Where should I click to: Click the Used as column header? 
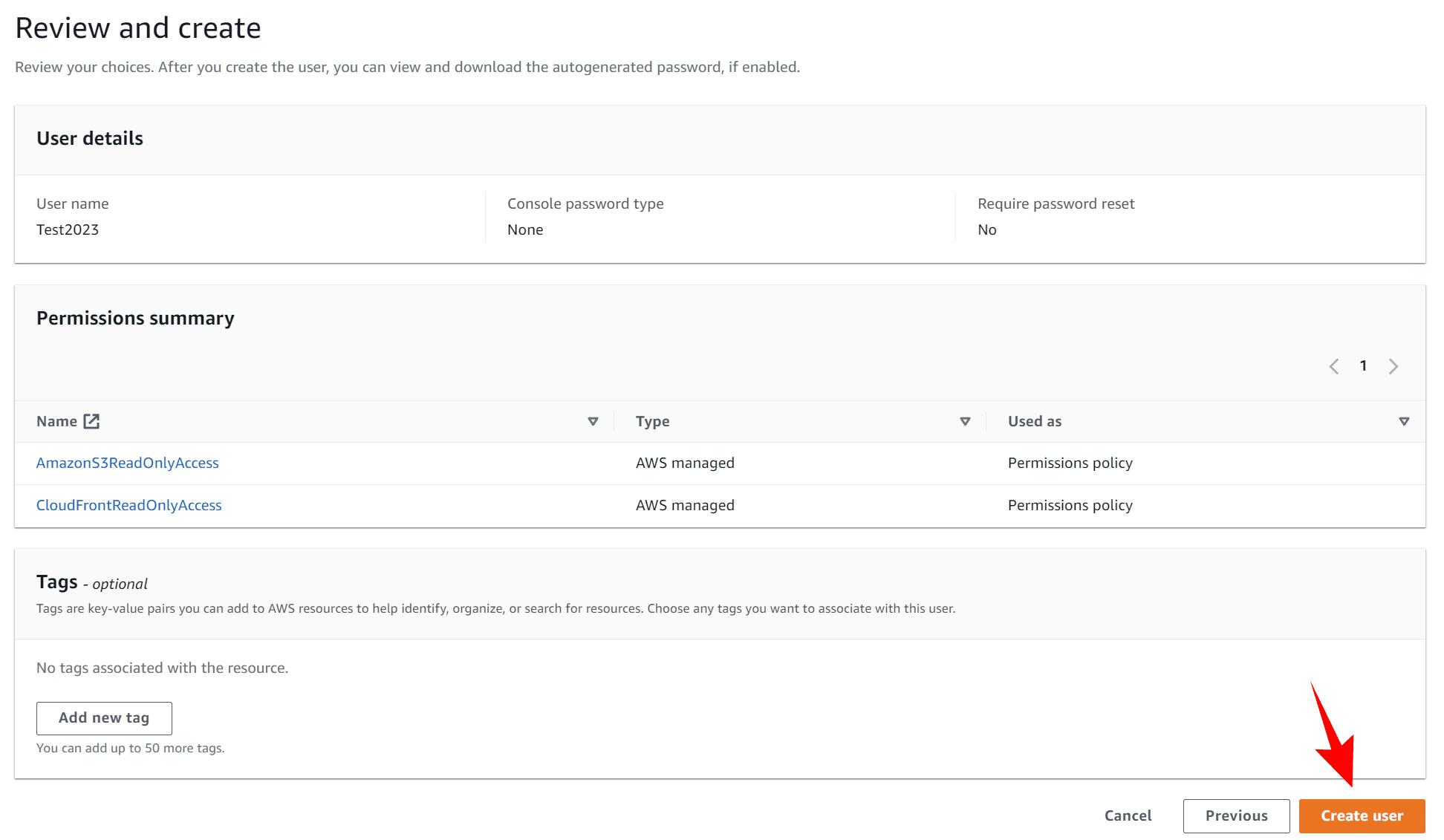(1035, 421)
